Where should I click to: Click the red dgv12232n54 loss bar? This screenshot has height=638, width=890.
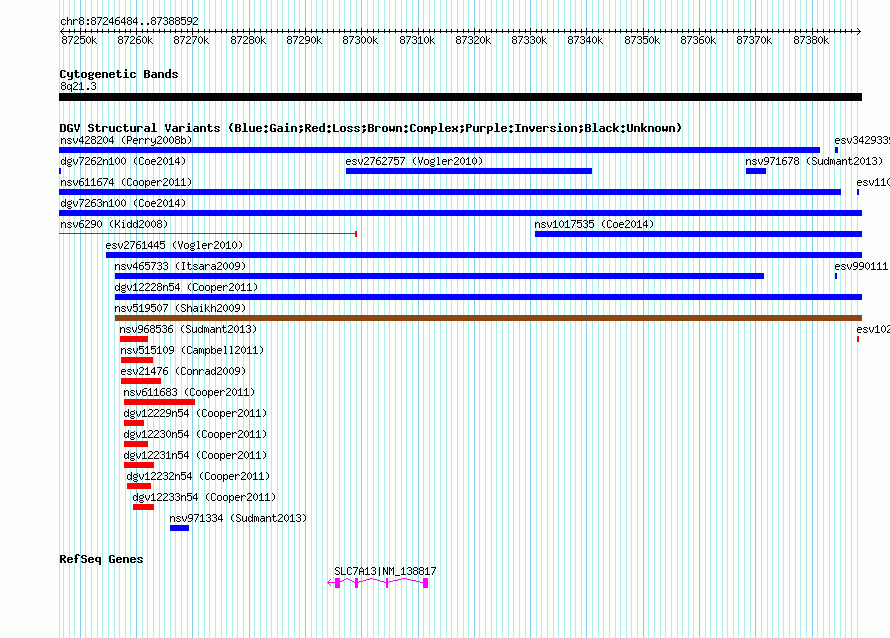tap(139, 486)
